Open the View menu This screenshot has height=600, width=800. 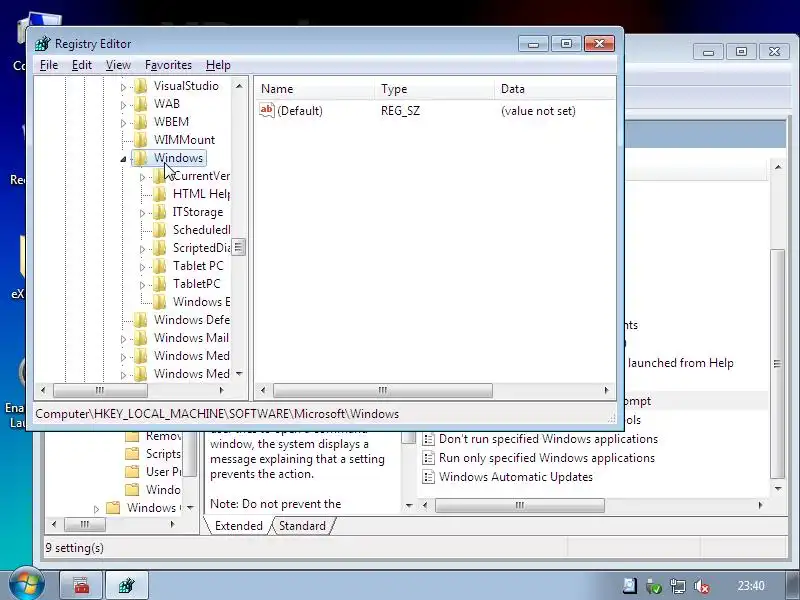click(118, 65)
